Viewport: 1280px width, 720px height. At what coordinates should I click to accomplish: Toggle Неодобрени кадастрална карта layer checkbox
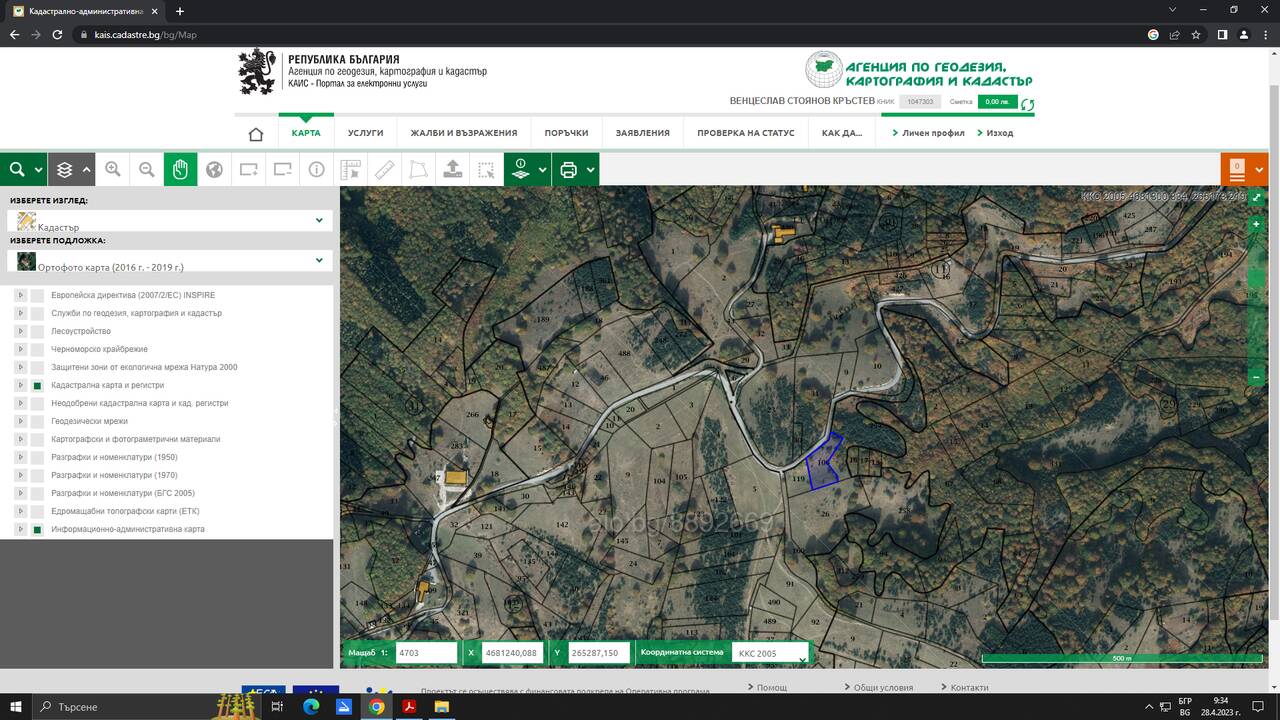click(x=37, y=404)
